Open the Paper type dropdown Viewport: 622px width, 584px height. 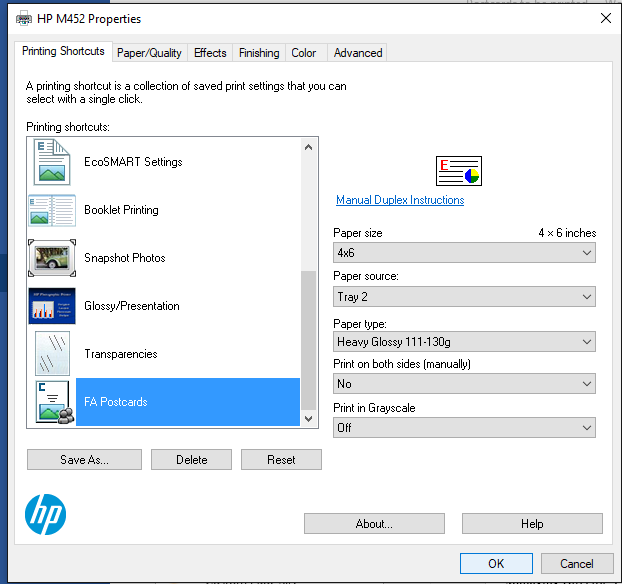pyautogui.click(x=464, y=342)
